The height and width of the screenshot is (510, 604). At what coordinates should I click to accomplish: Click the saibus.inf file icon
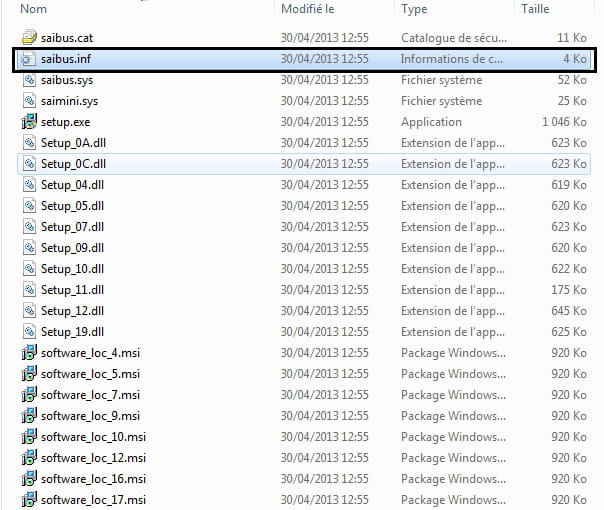[x=29, y=59]
